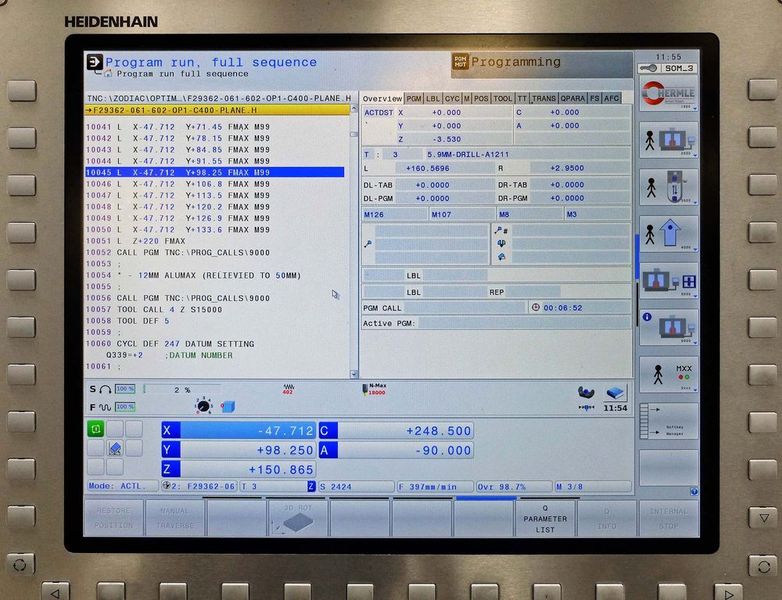This screenshot has width=782, height=600.
Task: Select operator with tool changer softkey
Action: tap(668, 187)
